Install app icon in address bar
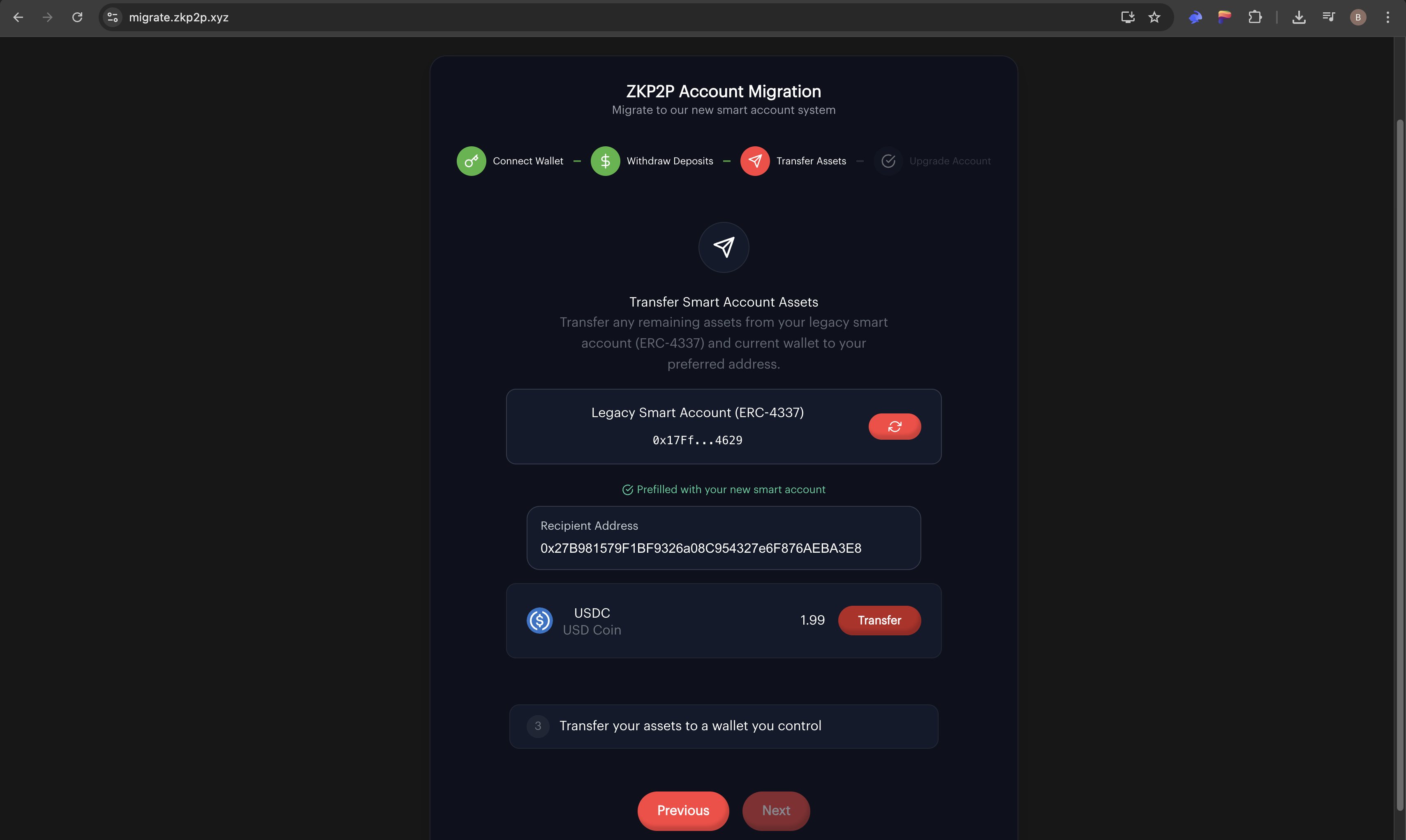The width and height of the screenshot is (1406, 840). tap(1127, 18)
